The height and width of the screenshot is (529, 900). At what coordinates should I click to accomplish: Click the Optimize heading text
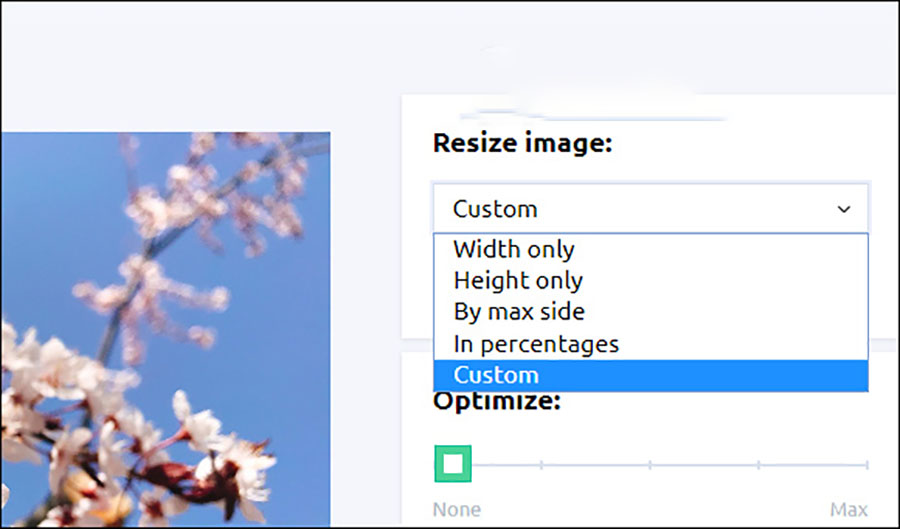(x=497, y=402)
